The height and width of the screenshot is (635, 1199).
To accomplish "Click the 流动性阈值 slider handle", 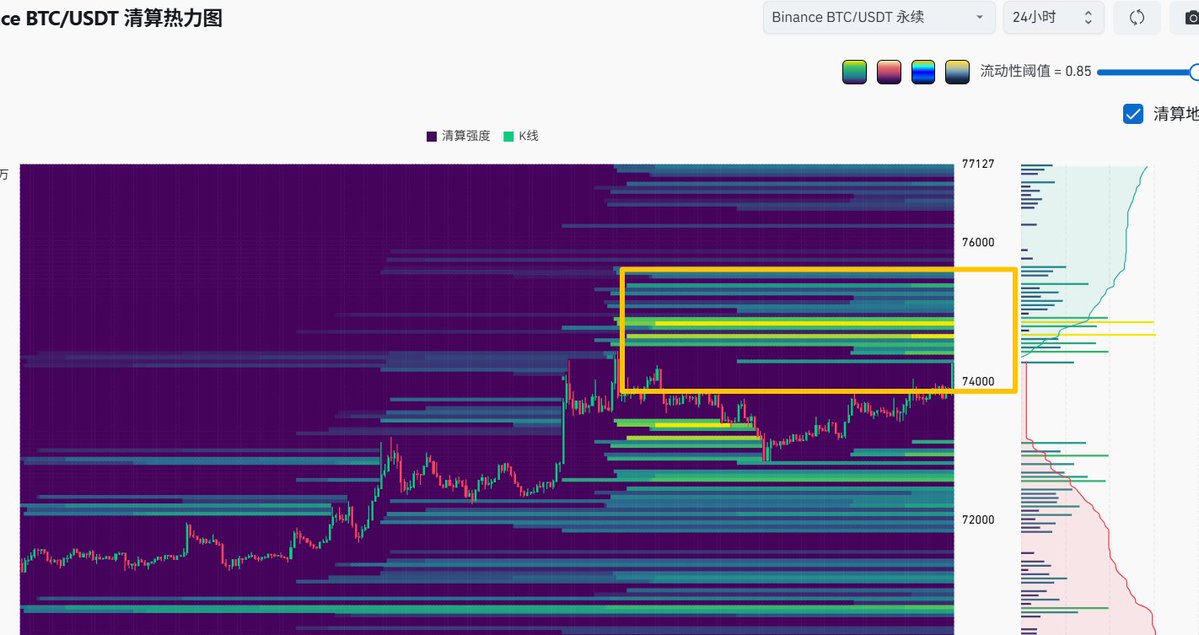I will pyautogui.click(x=1194, y=72).
